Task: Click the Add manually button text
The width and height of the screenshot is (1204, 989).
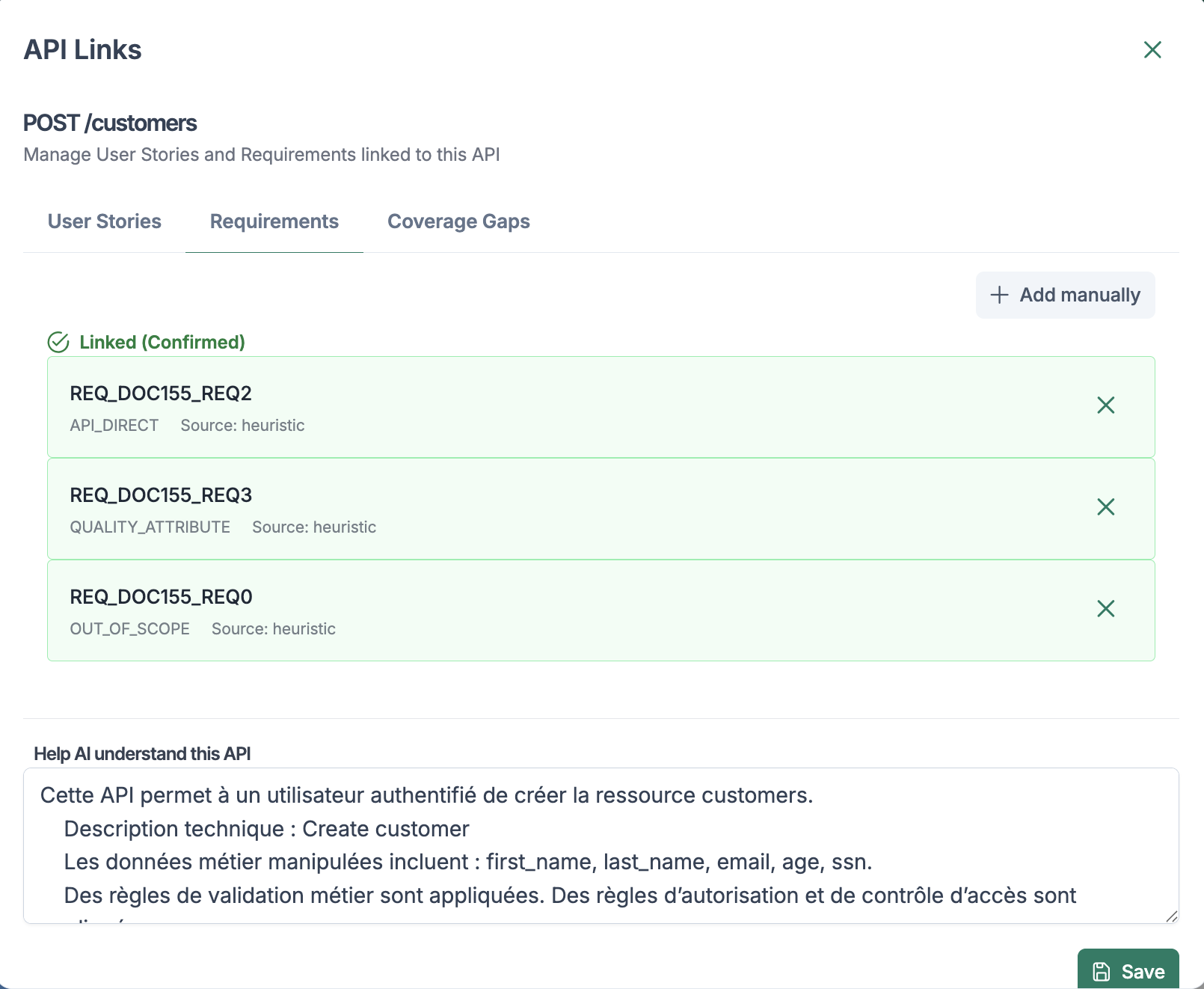Action: coord(1080,295)
